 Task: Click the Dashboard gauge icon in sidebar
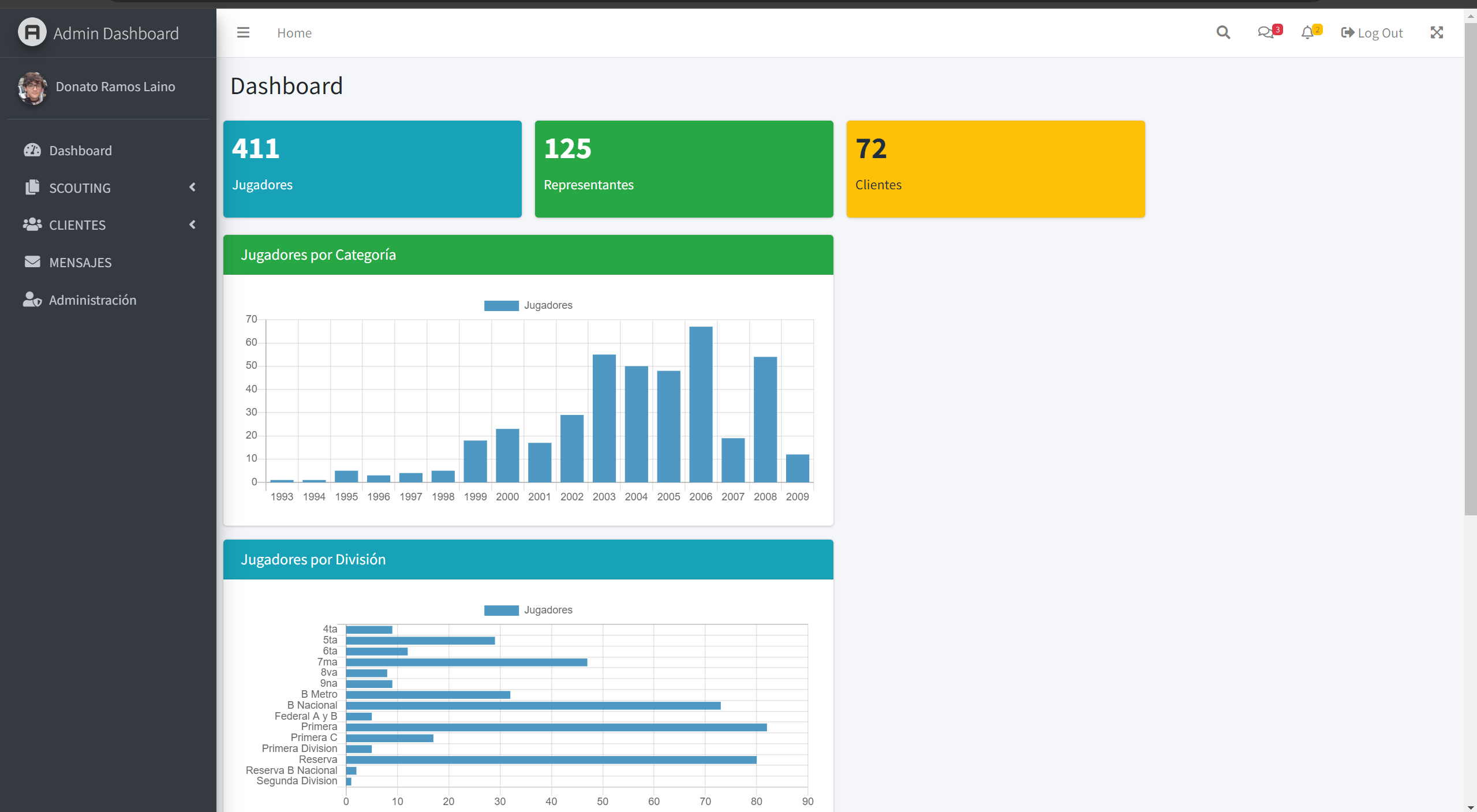[x=32, y=150]
